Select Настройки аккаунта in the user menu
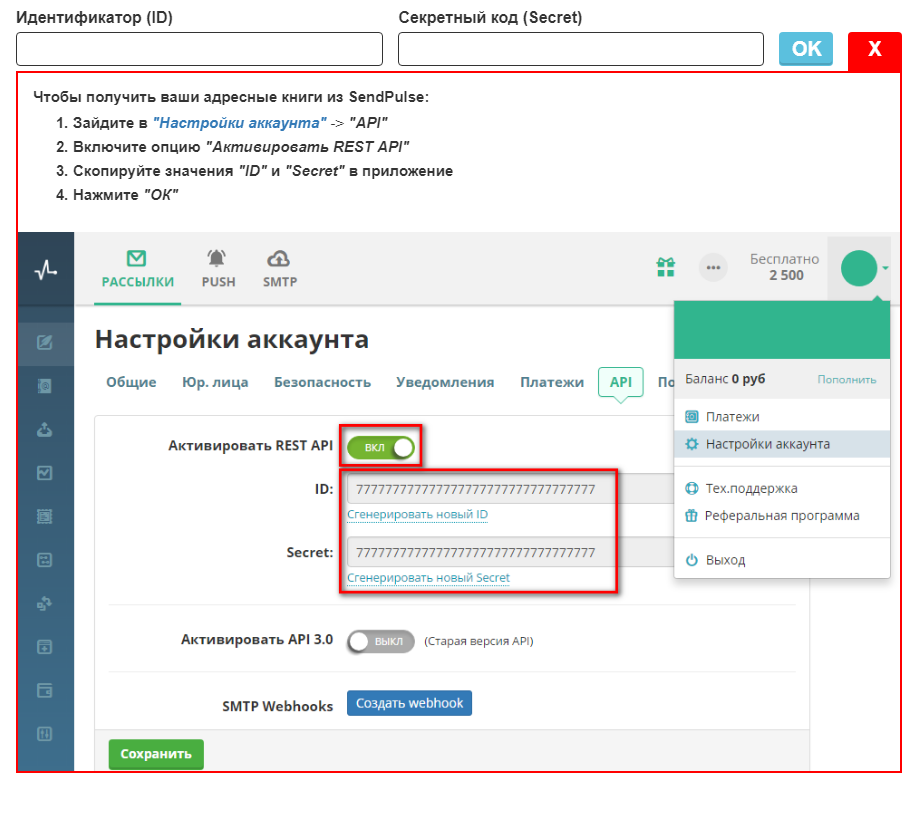Viewport: 919px width, 818px height. point(782,444)
